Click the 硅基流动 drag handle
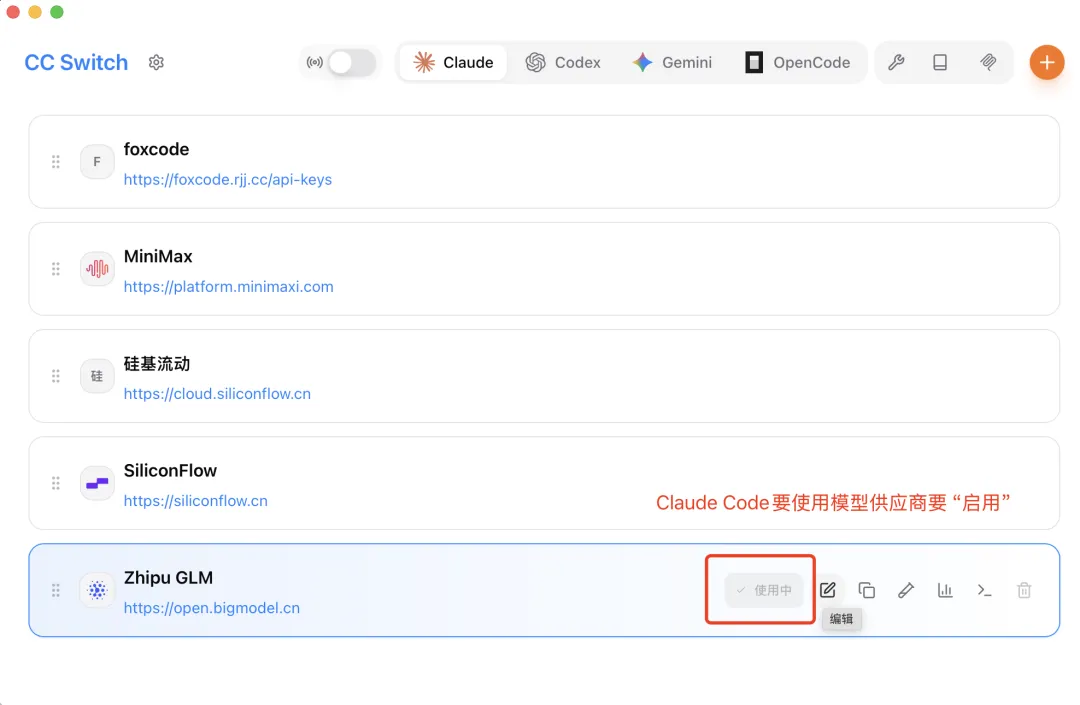 (56, 376)
